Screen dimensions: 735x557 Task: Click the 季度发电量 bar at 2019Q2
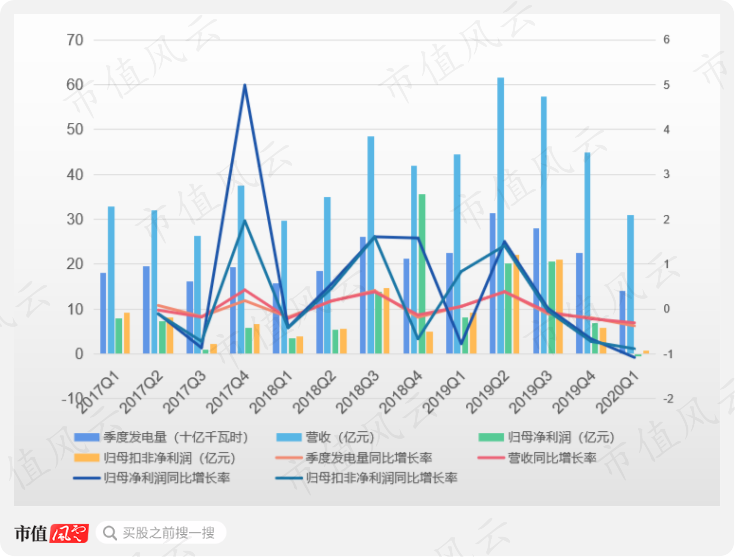click(x=493, y=283)
